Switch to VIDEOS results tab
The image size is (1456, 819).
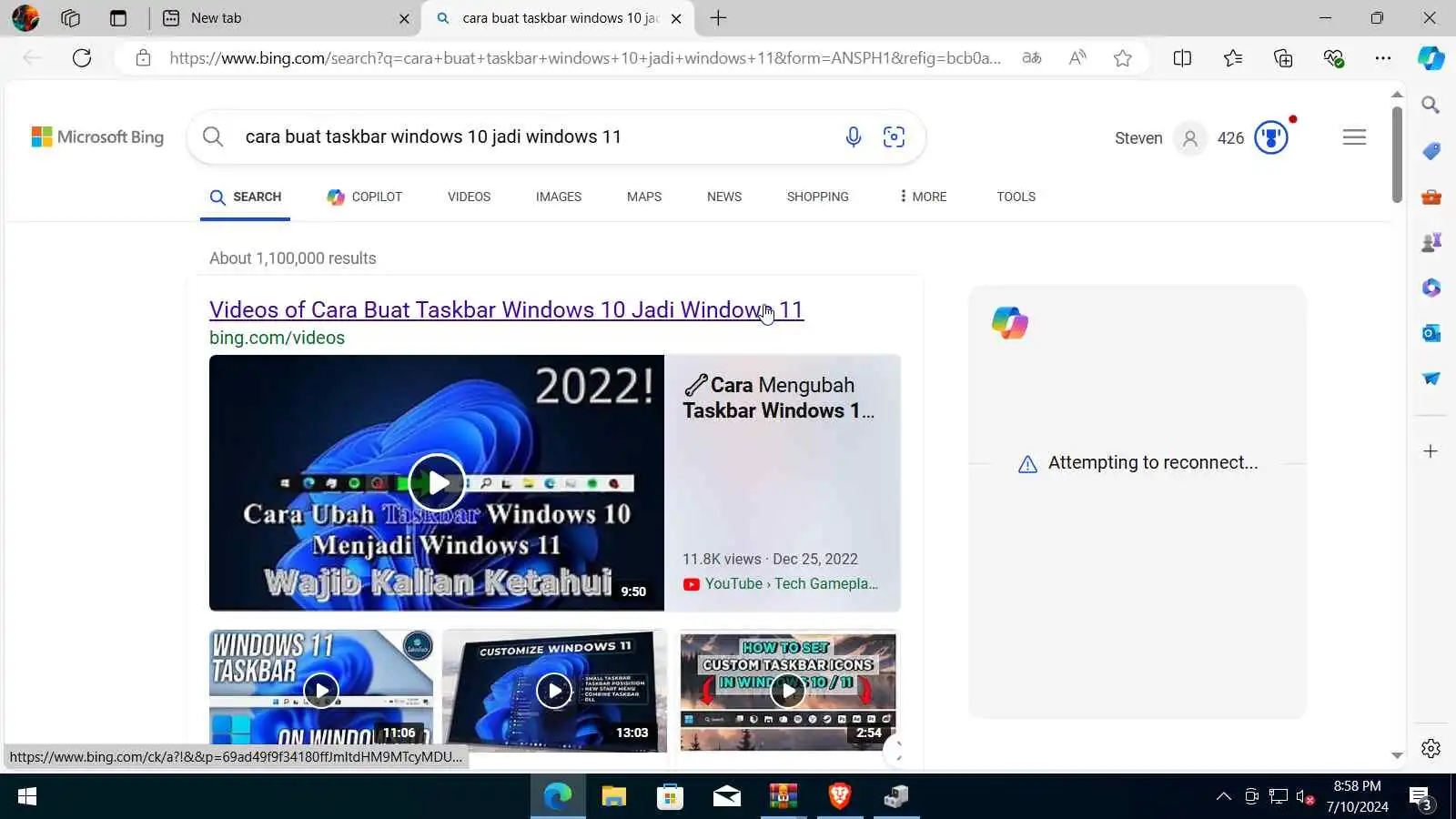pos(469,197)
